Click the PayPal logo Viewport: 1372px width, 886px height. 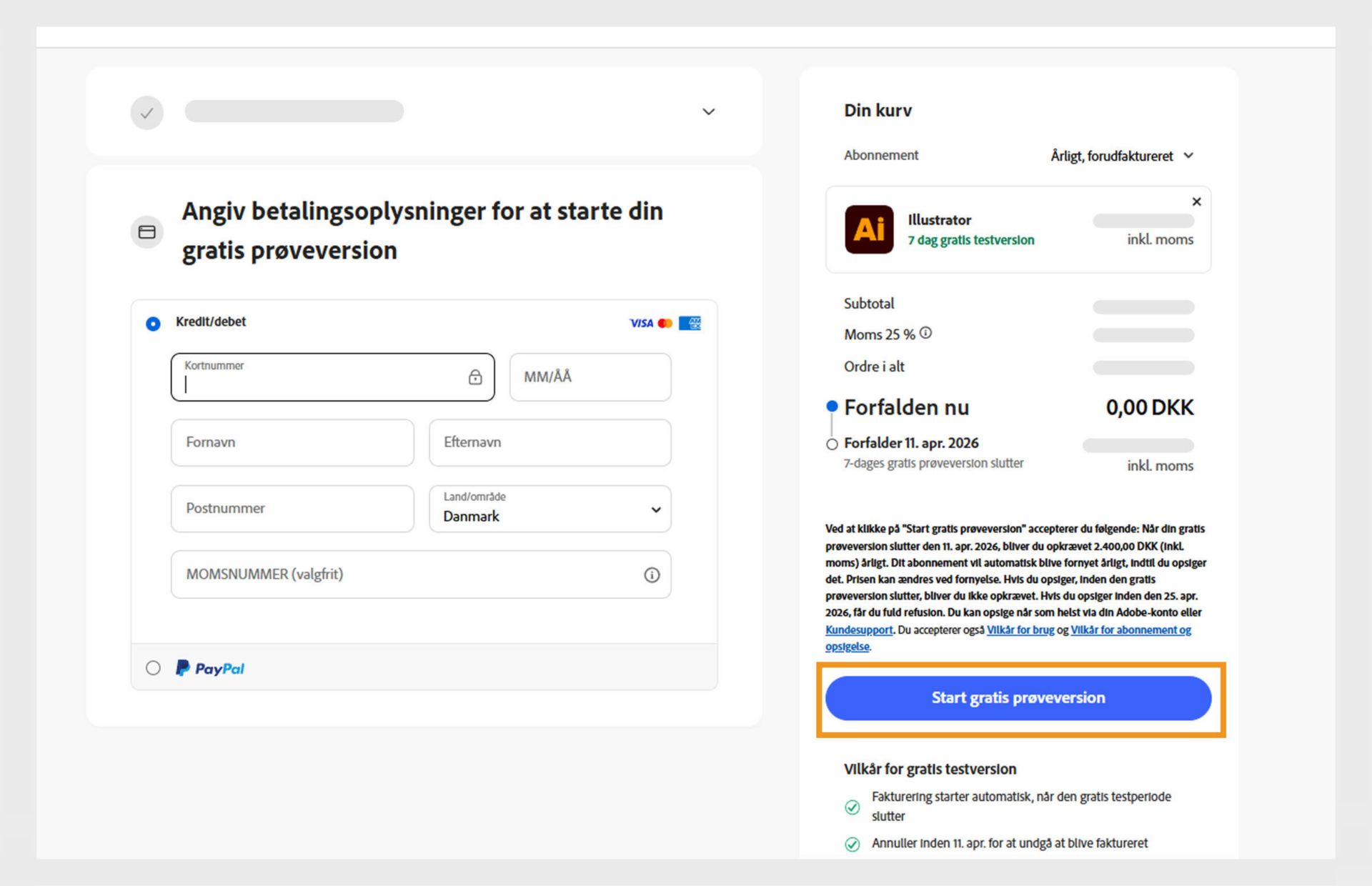[x=209, y=668]
